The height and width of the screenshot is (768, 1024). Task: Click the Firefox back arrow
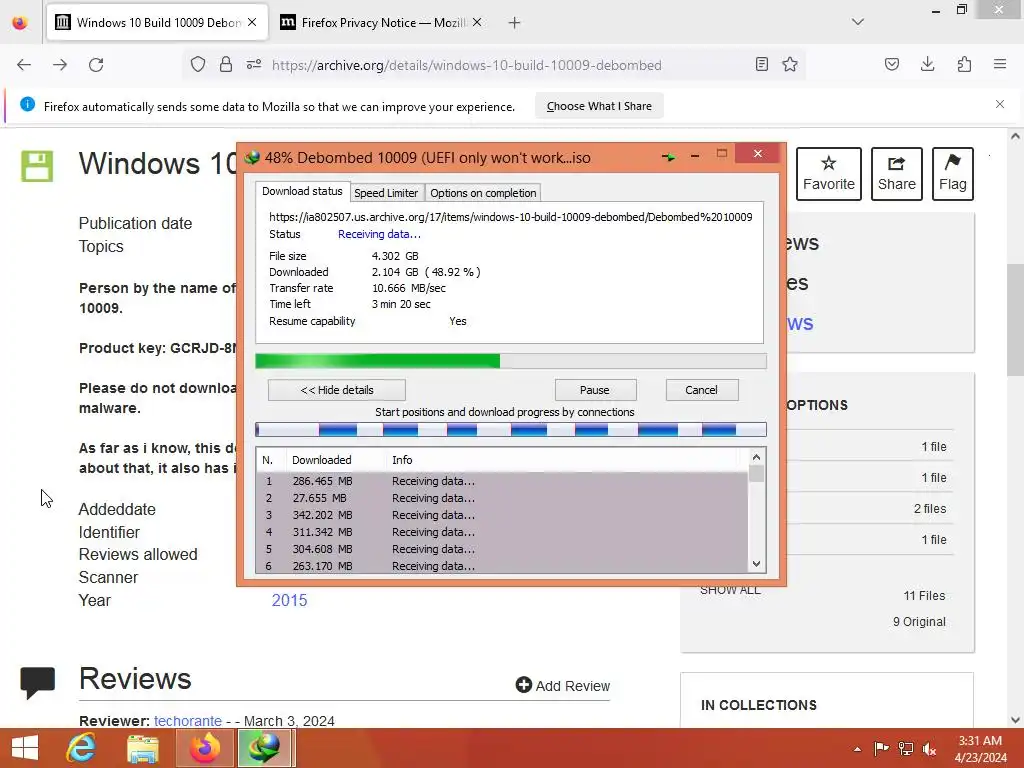[x=24, y=65]
